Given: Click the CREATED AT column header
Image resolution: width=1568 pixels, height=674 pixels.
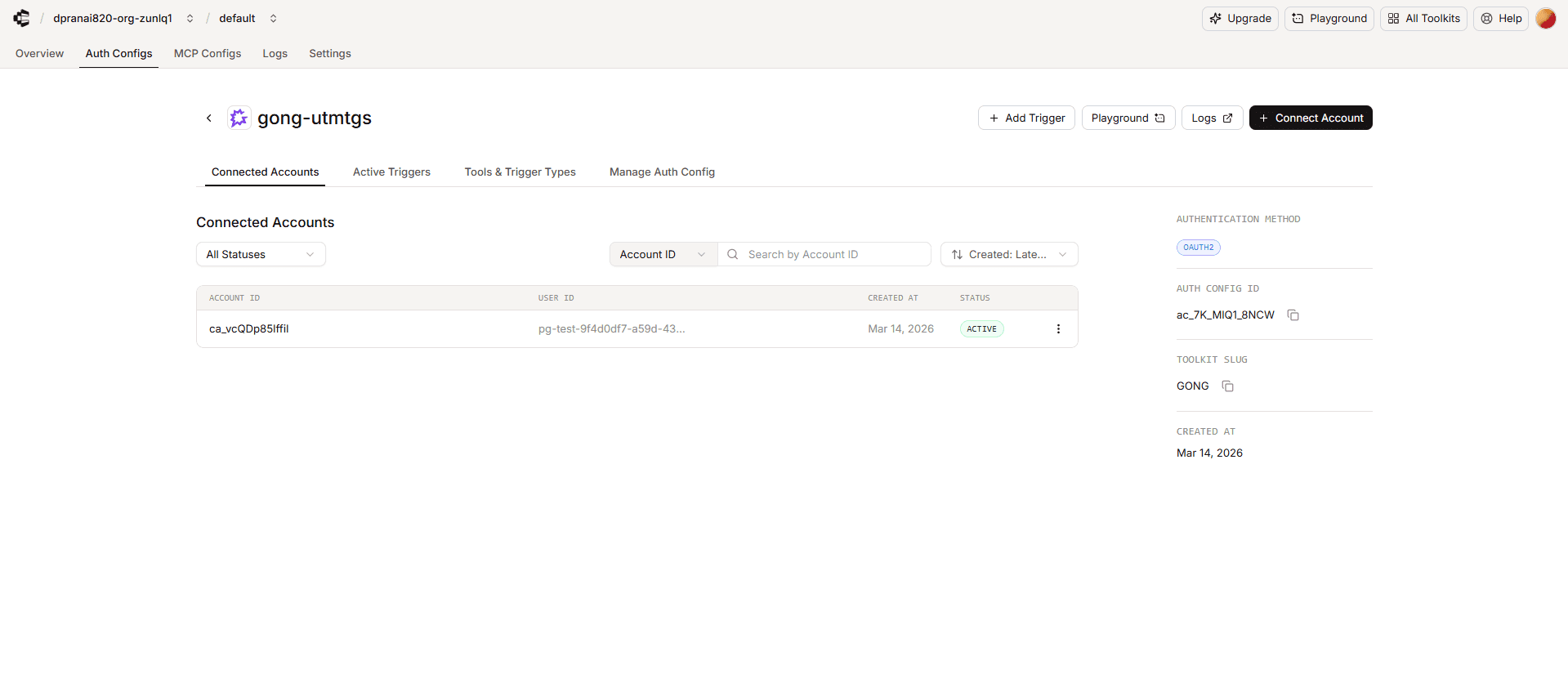Looking at the screenshot, I should click(x=892, y=298).
